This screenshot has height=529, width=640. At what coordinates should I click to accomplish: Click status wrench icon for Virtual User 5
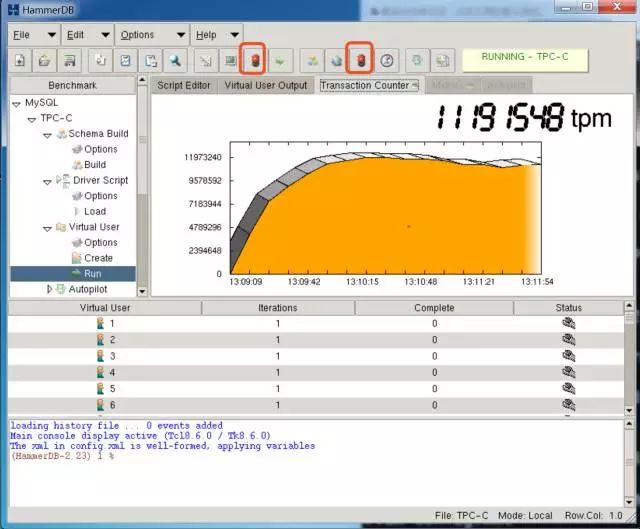(x=569, y=389)
